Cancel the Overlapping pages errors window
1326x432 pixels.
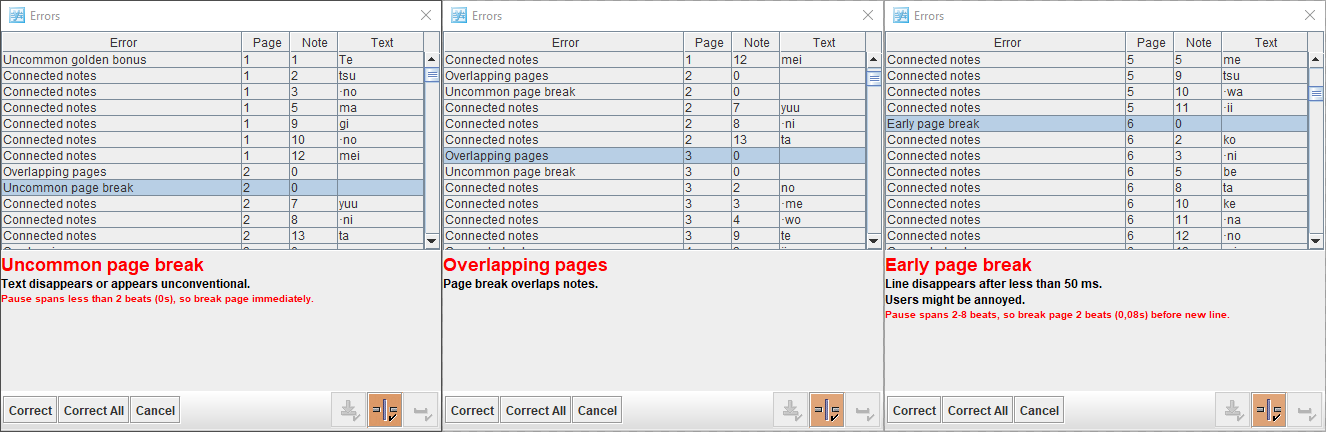pos(597,410)
